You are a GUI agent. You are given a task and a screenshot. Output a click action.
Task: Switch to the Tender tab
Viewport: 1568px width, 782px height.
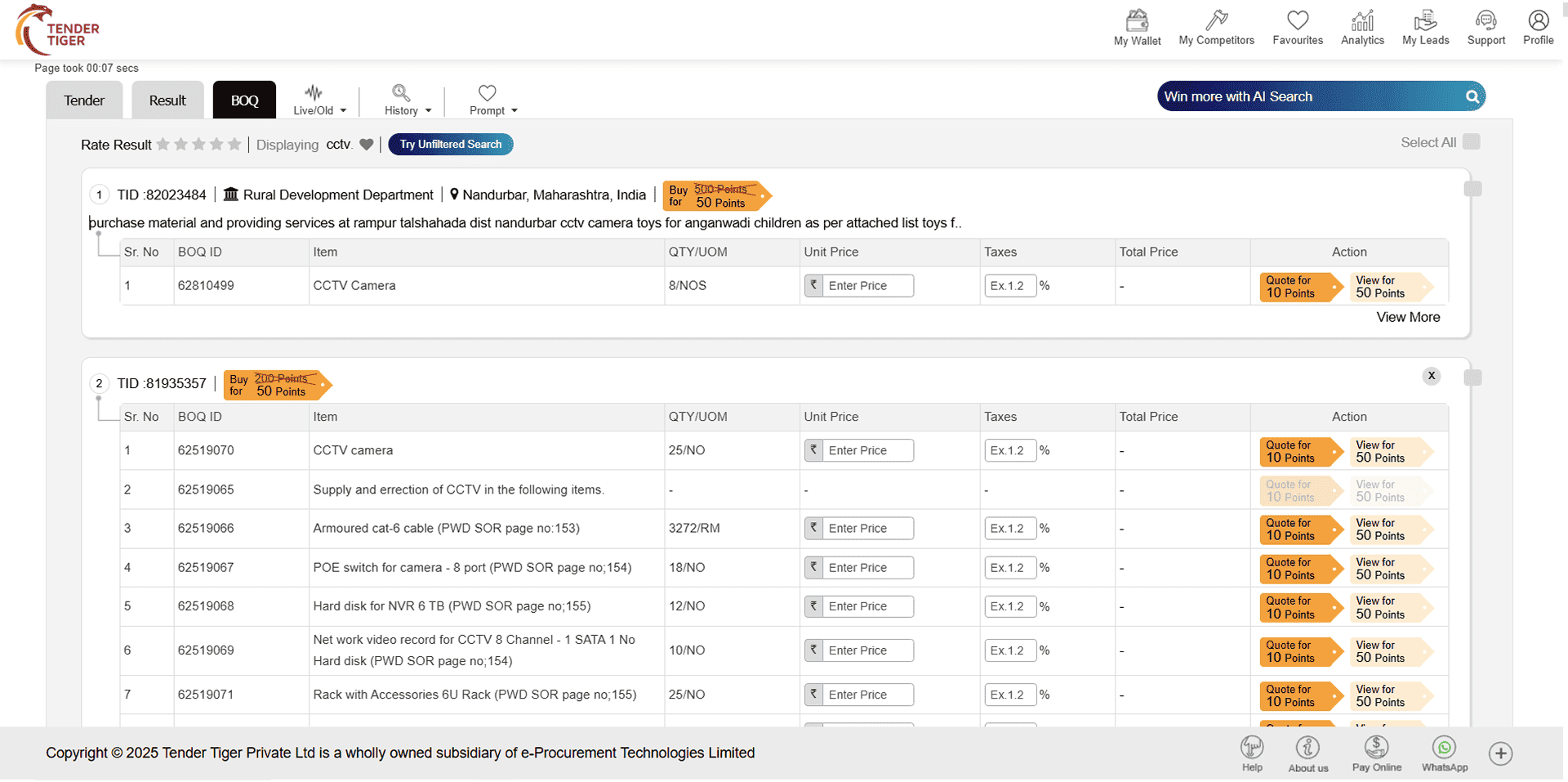pyautogui.click(x=84, y=101)
